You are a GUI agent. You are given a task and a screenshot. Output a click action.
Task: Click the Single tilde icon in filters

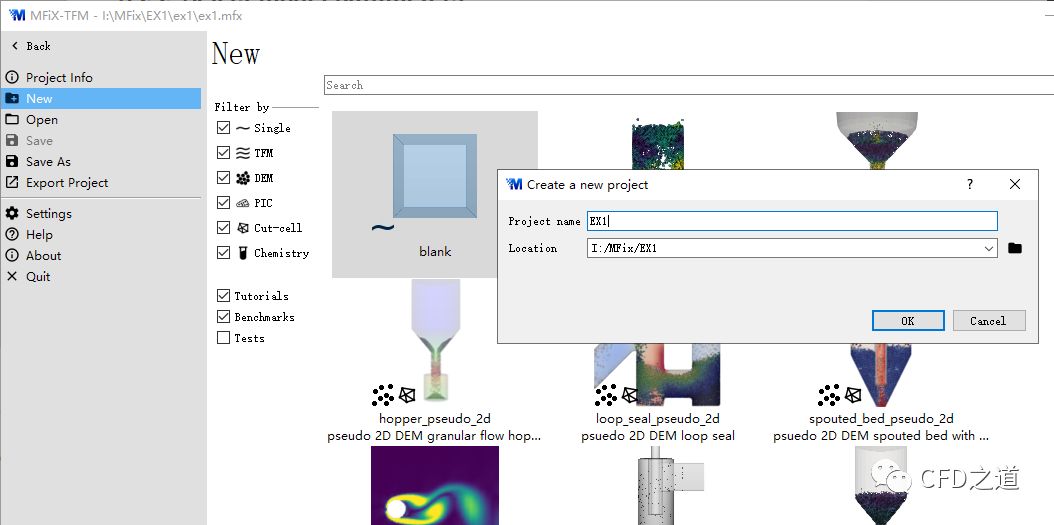(243, 128)
